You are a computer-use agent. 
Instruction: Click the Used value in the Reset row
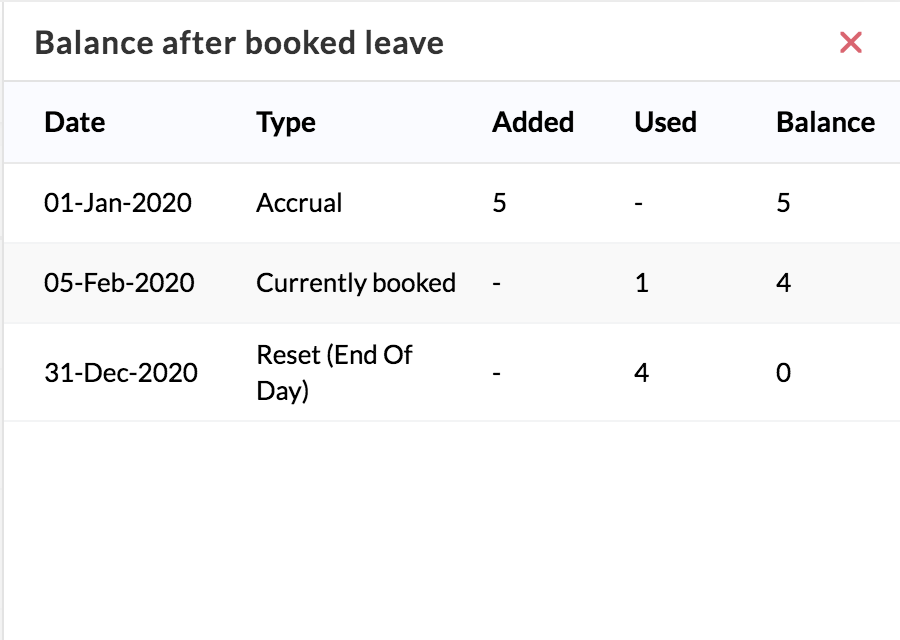pyautogui.click(x=641, y=373)
